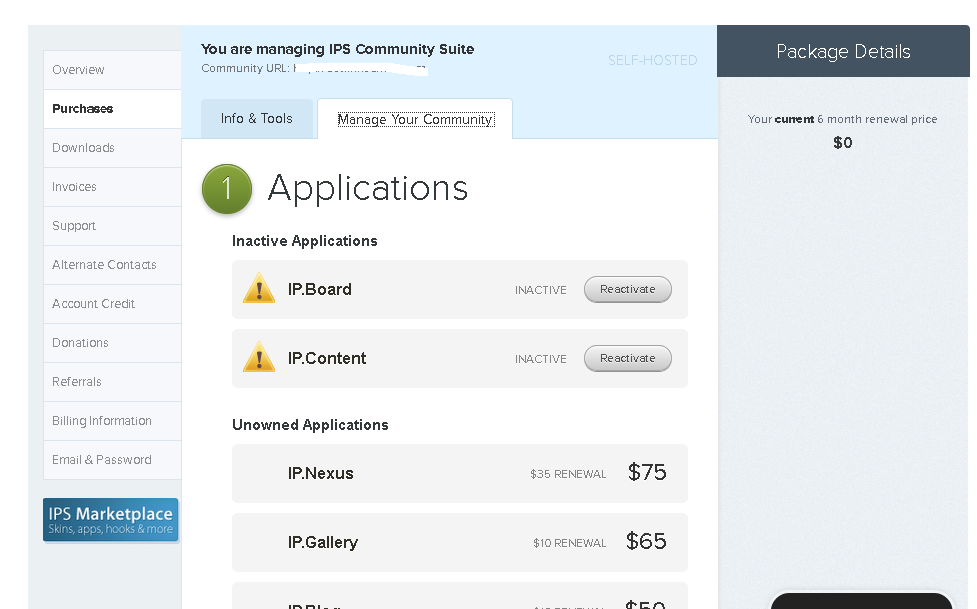Switch to the Info & Tools tab
Screen dimensions: 977x609
coord(257,118)
